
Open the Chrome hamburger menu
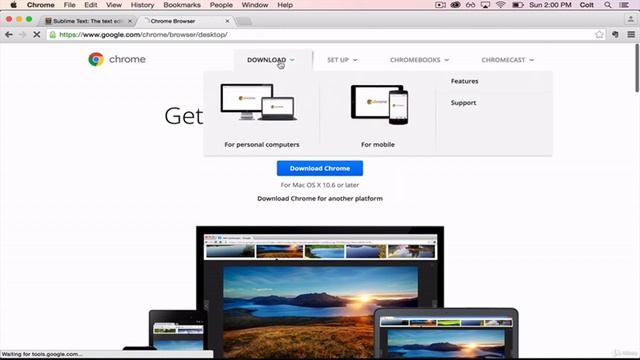point(631,35)
